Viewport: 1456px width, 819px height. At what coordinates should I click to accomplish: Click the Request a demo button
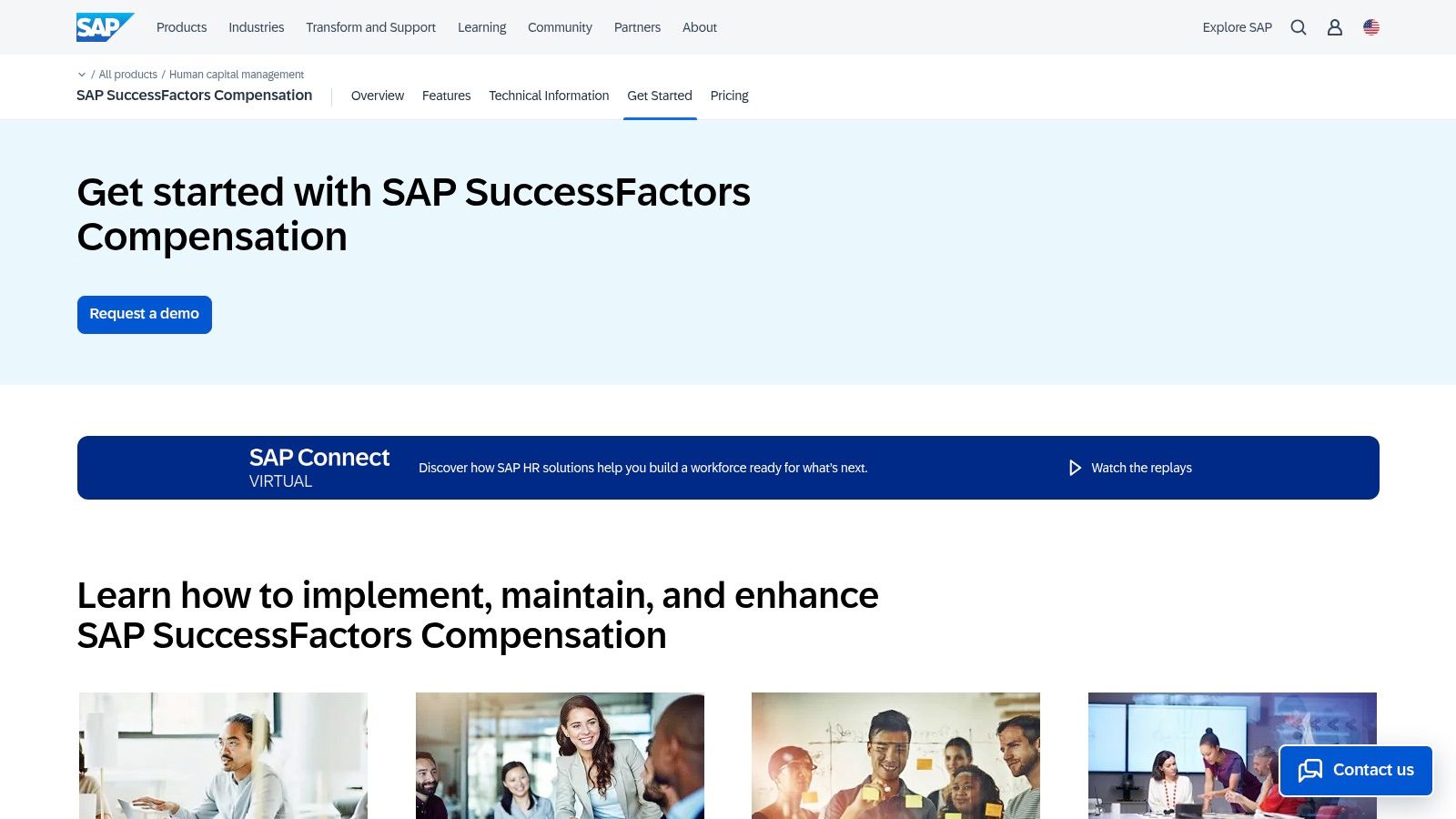coord(144,314)
